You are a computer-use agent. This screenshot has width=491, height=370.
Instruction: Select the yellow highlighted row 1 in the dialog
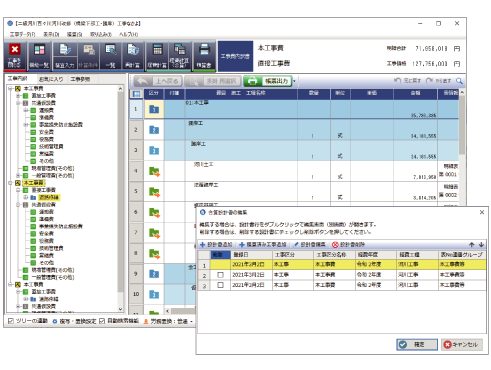[x=342, y=265]
